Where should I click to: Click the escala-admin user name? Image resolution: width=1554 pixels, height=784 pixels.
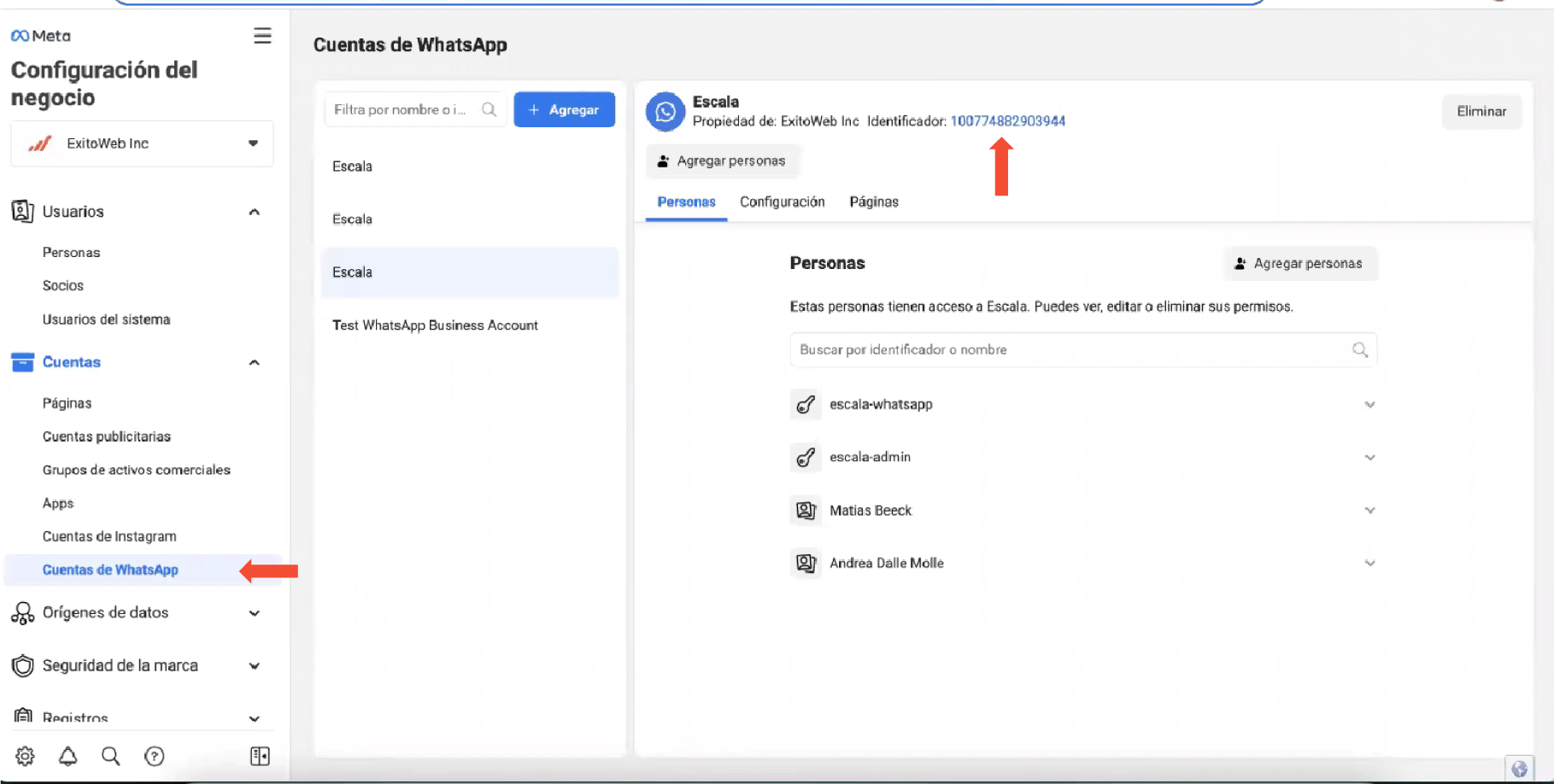(870, 457)
